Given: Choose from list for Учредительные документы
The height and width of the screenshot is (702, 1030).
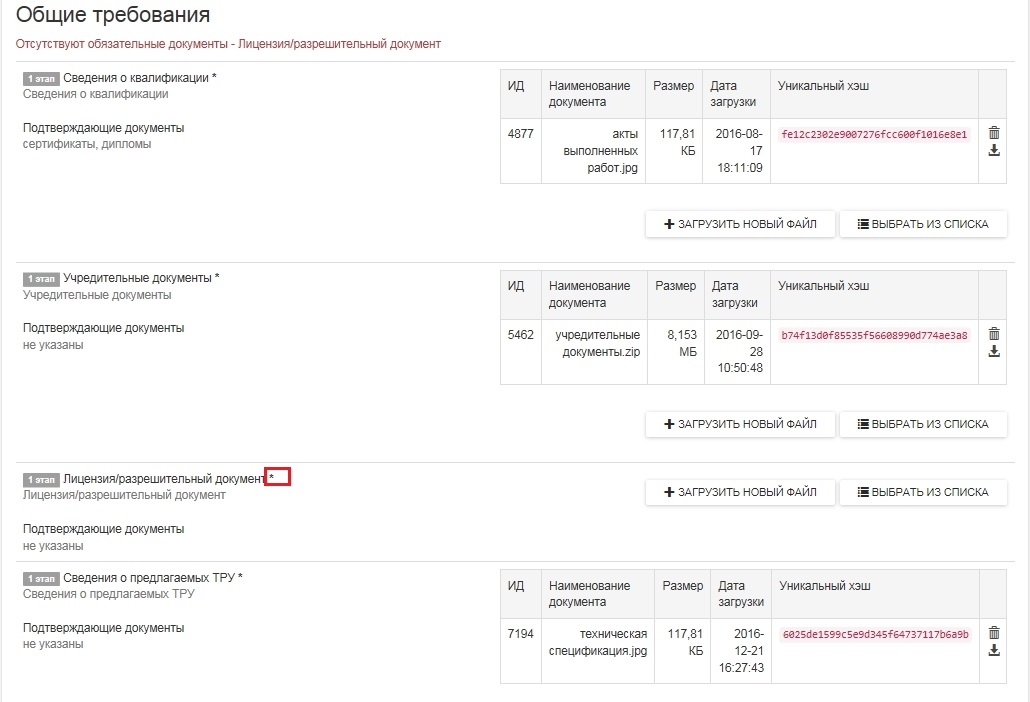Looking at the screenshot, I should click(x=922, y=424).
